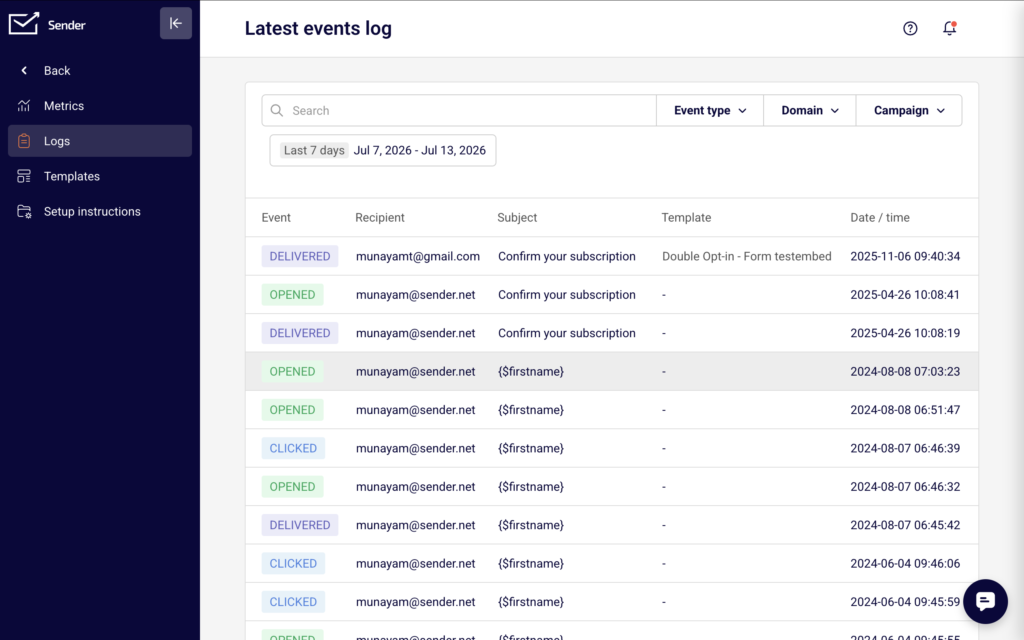Click subject in the 2025-11-06 09:40:34 row
This screenshot has width=1024, height=640.
(567, 257)
